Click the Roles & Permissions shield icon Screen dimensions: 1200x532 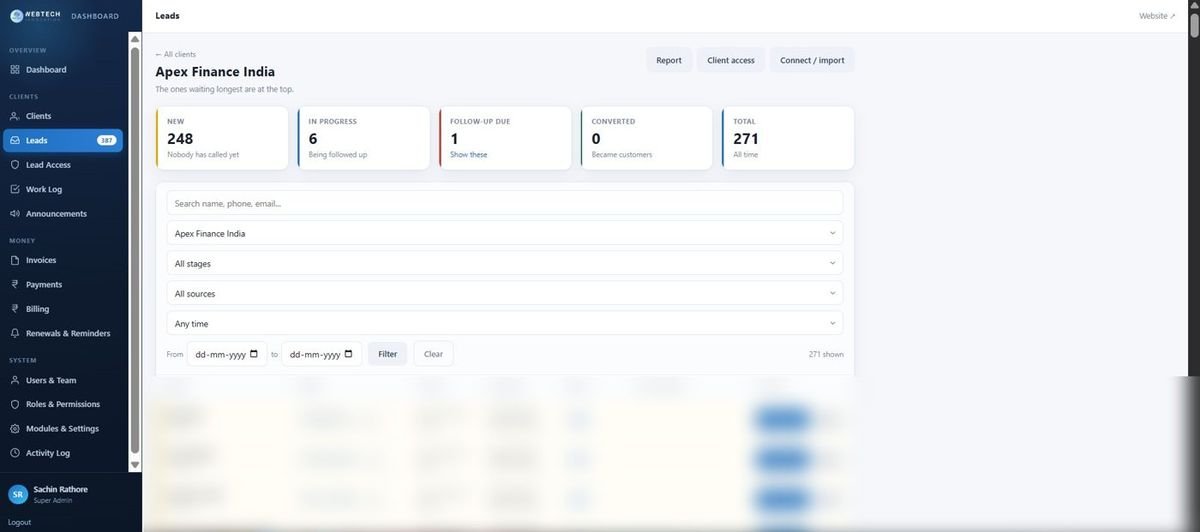[15, 404]
